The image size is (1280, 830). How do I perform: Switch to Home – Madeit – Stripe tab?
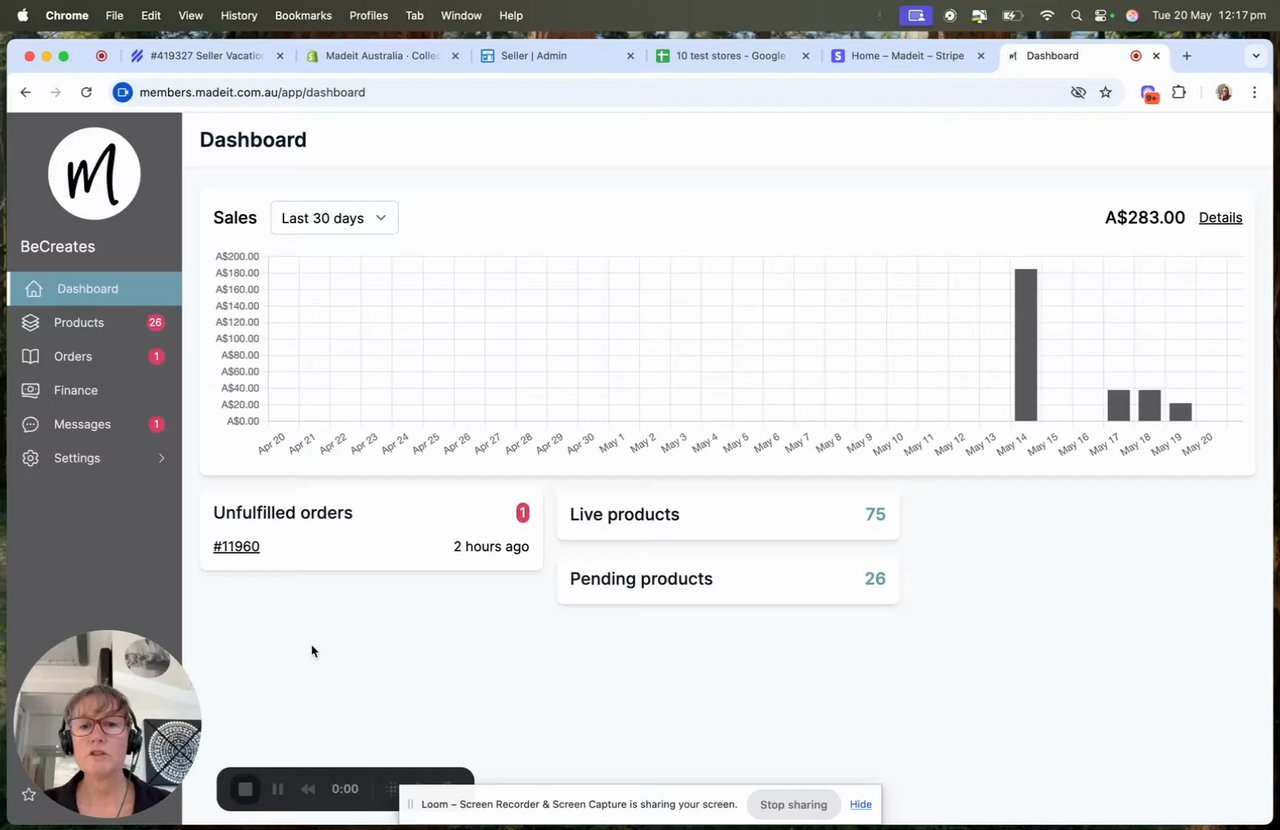point(908,56)
